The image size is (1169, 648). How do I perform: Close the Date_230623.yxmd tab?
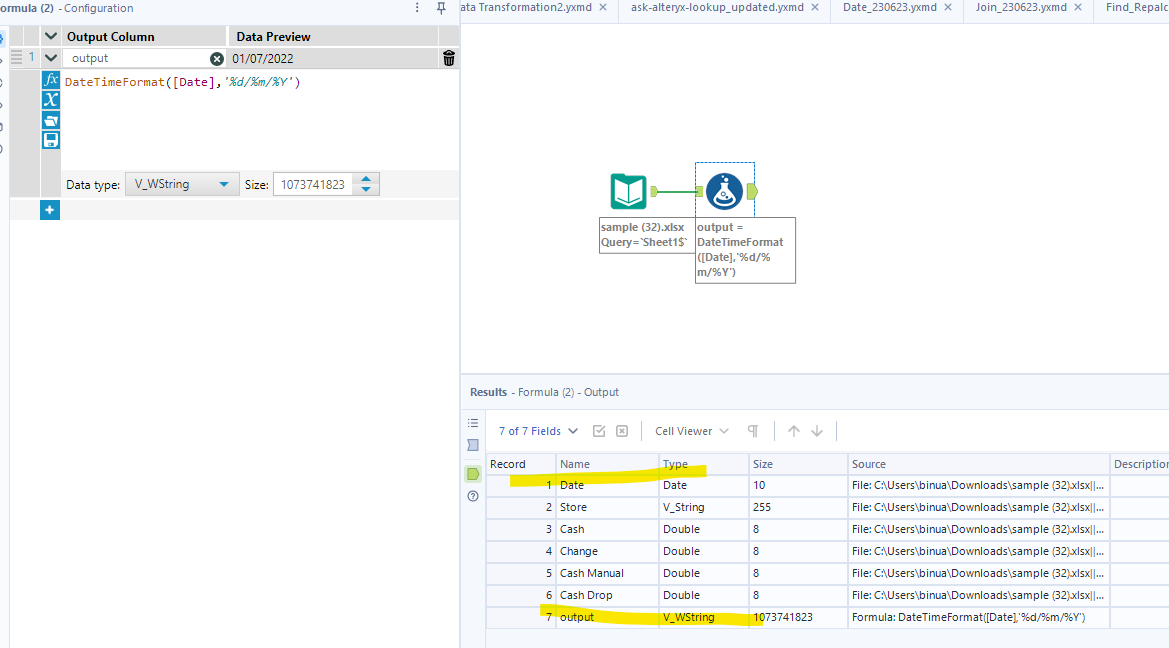pos(948,7)
